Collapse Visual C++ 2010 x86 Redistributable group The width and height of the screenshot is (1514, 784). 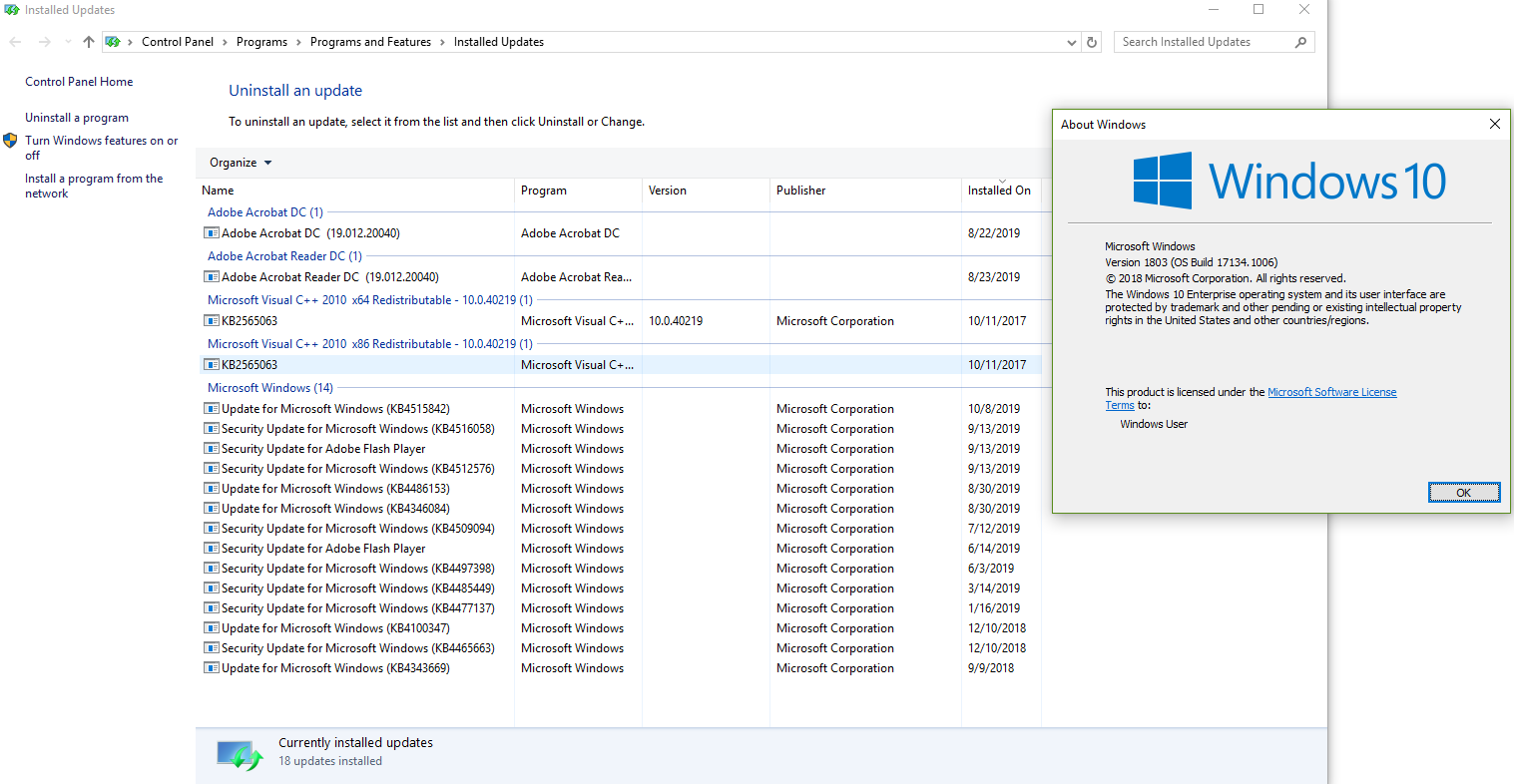click(370, 344)
